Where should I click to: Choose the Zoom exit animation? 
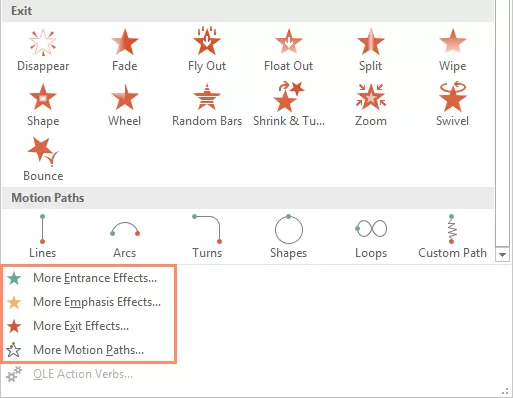pos(371,105)
